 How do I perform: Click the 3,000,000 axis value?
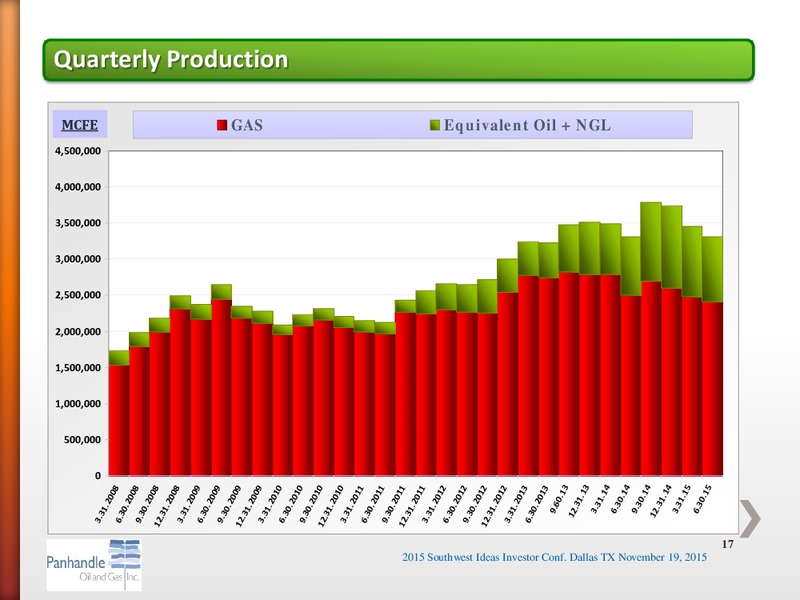(x=78, y=259)
